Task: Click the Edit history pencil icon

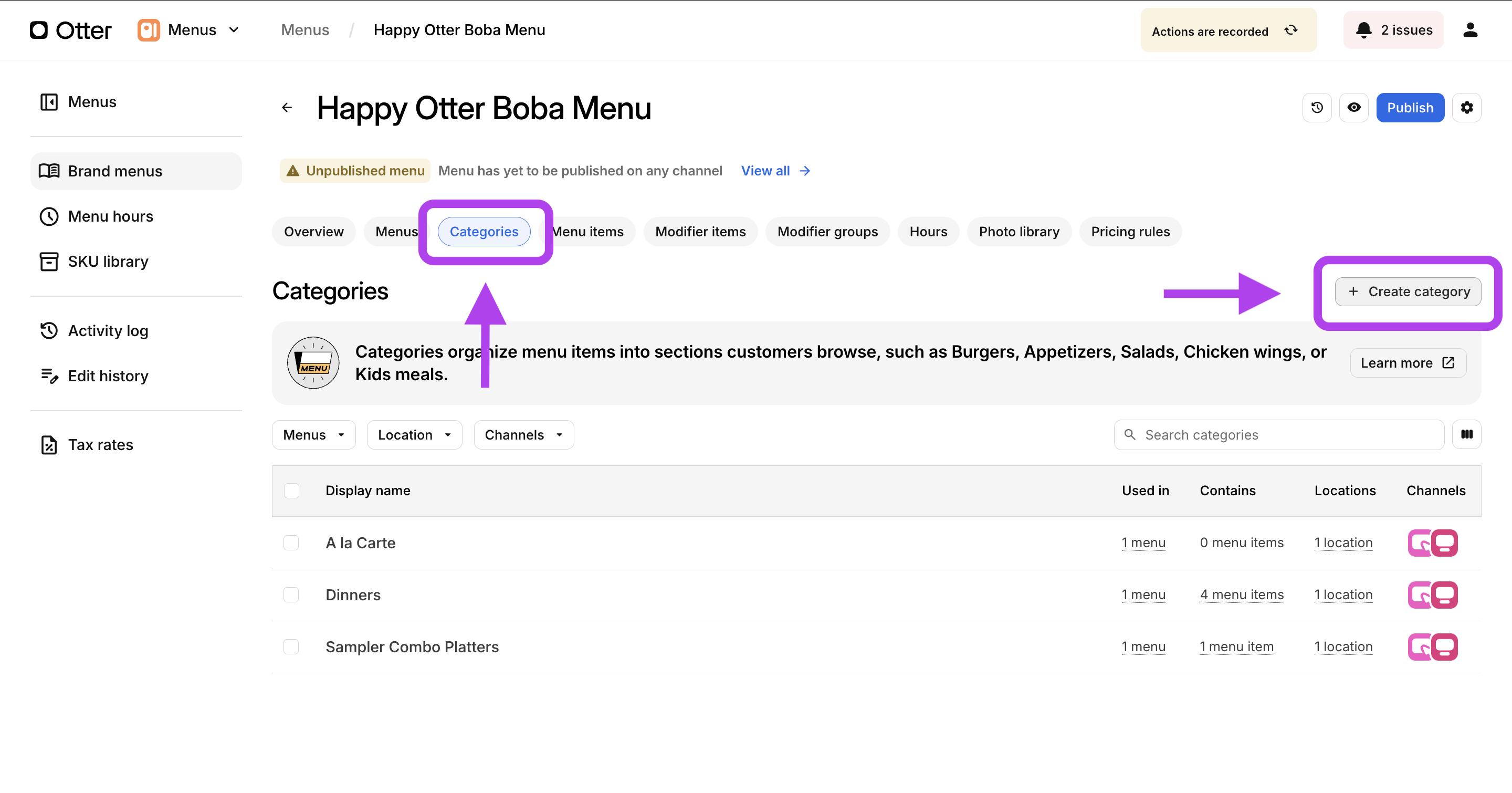Action: click(x=49, y=376)
